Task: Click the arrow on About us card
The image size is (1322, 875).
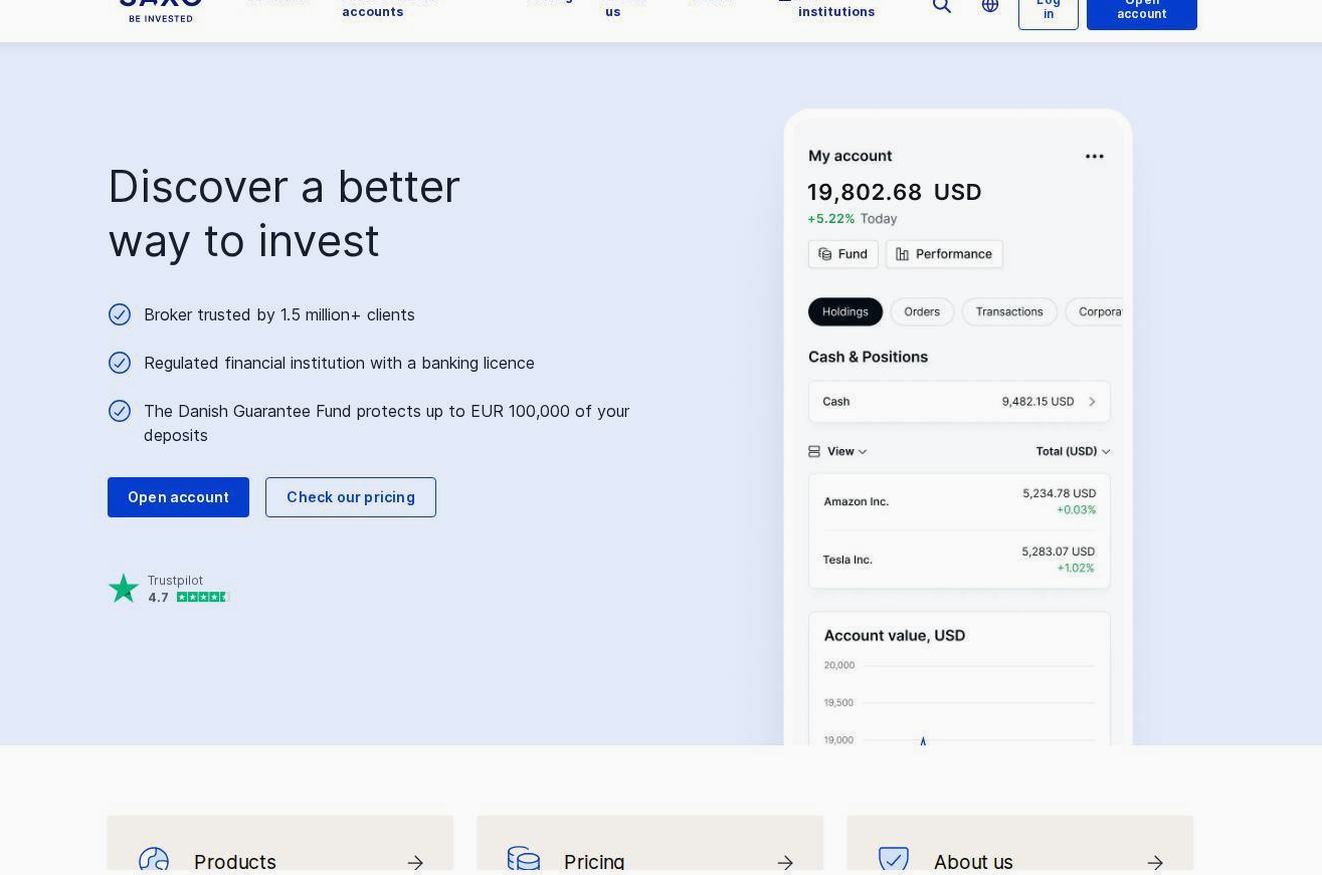Action: click(1155, 862)
